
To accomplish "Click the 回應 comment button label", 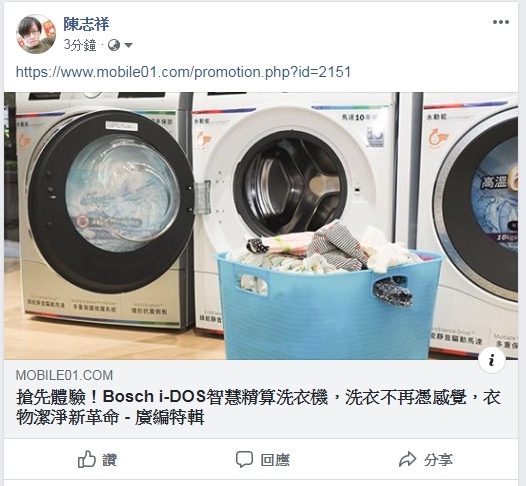I will pyautogui.click(x=275, y=460).
